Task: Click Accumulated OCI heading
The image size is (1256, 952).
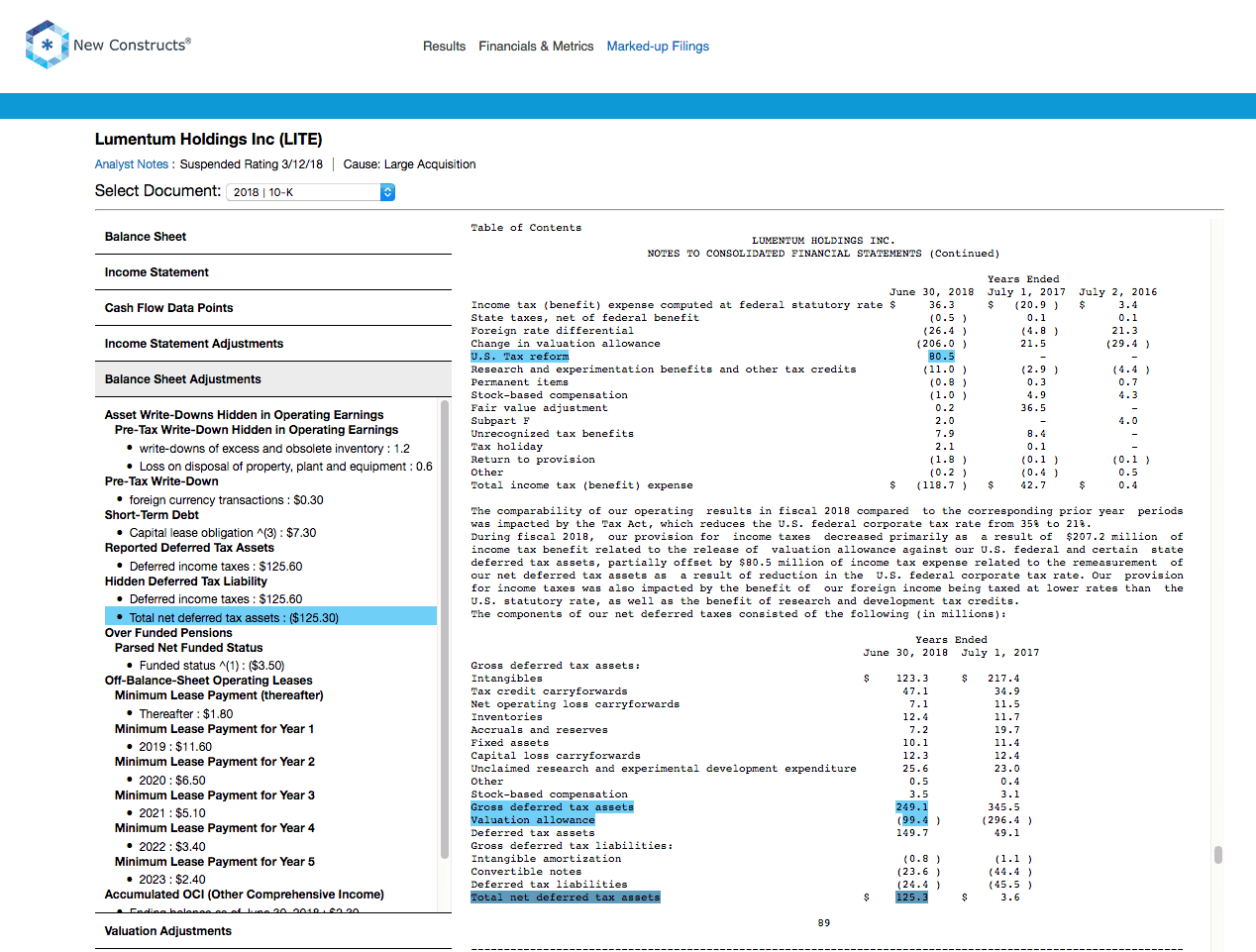Action: pyautogui.click(x=245, y=895)
